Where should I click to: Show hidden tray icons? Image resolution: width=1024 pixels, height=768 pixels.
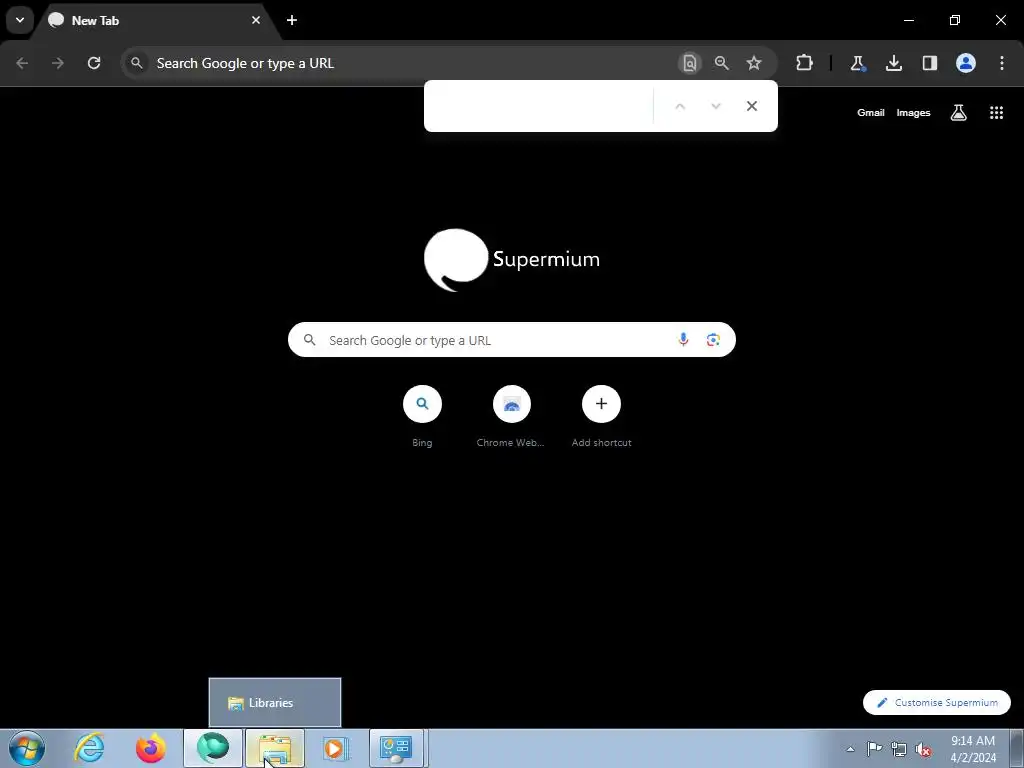[850, 749]
